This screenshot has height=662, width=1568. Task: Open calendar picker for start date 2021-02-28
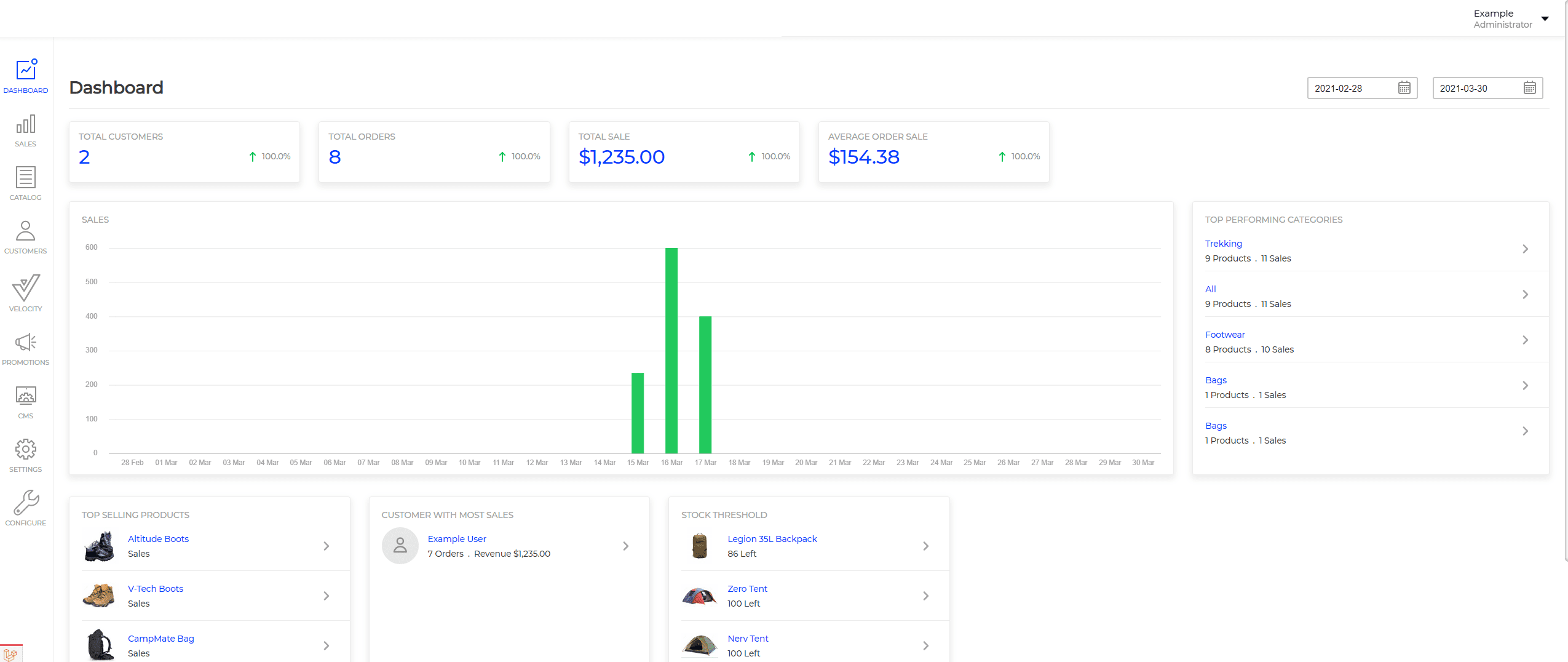pos(1404,88)
